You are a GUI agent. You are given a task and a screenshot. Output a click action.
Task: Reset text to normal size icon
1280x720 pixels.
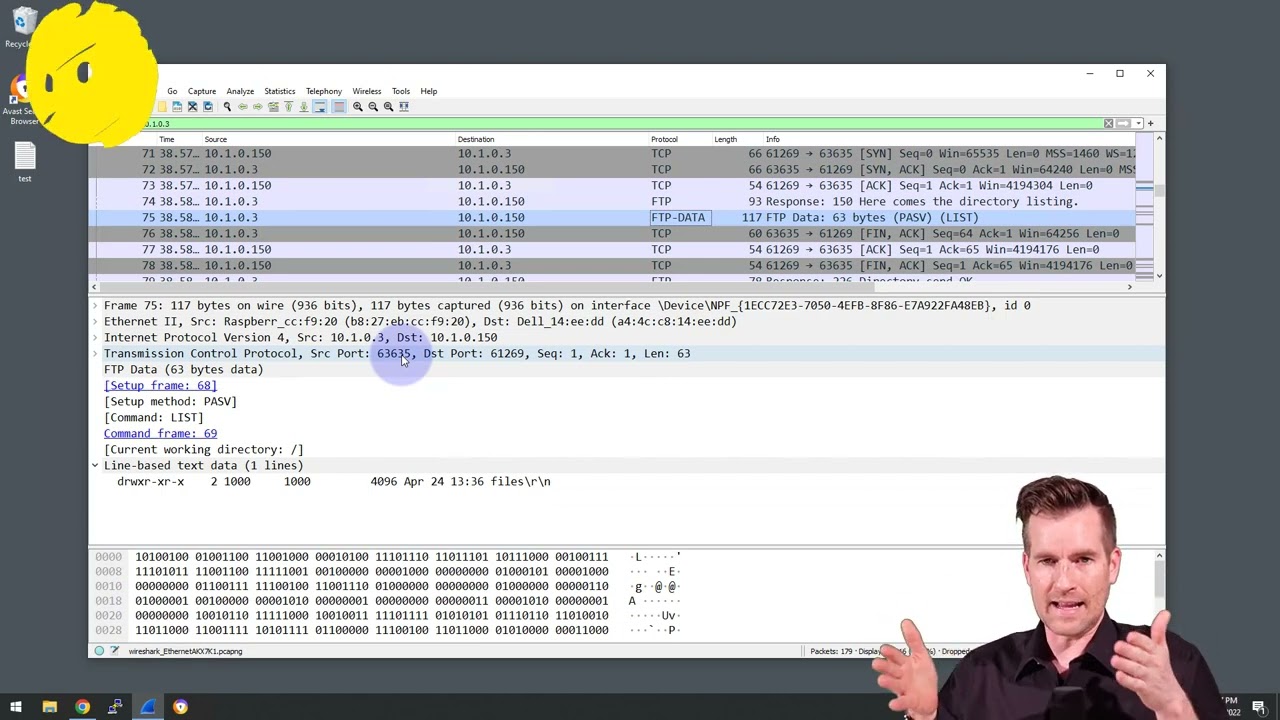(388, 107)
